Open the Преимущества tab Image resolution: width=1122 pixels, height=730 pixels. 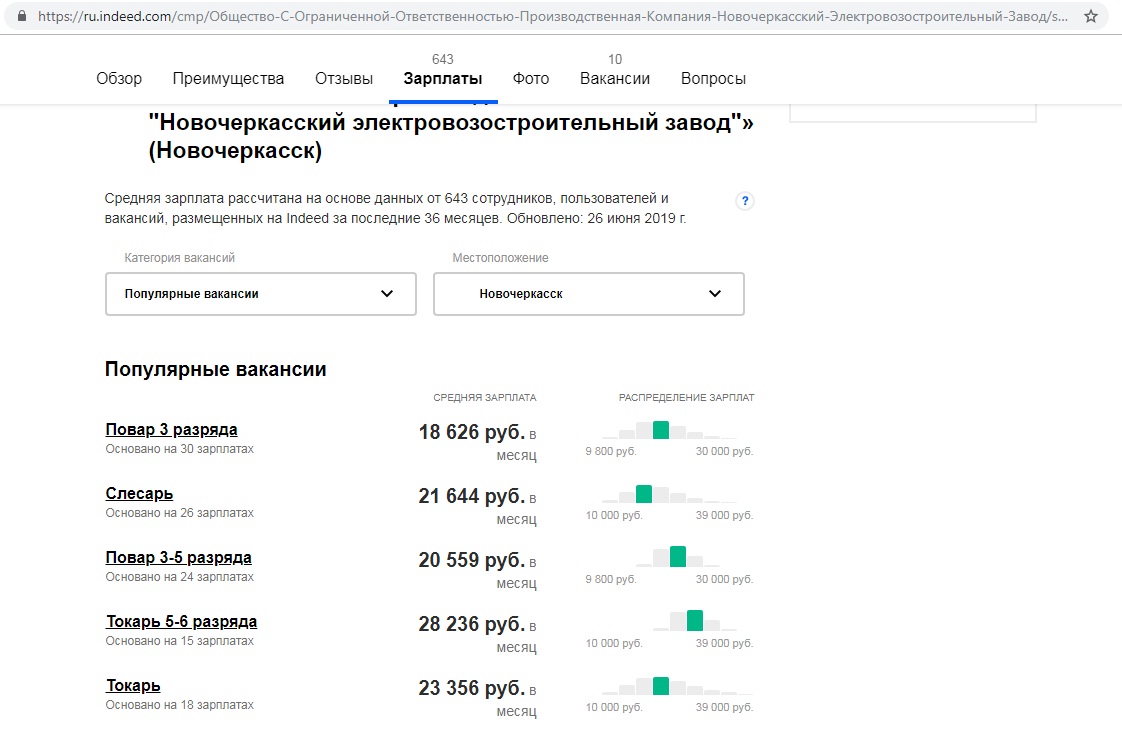tap(228, 79)
